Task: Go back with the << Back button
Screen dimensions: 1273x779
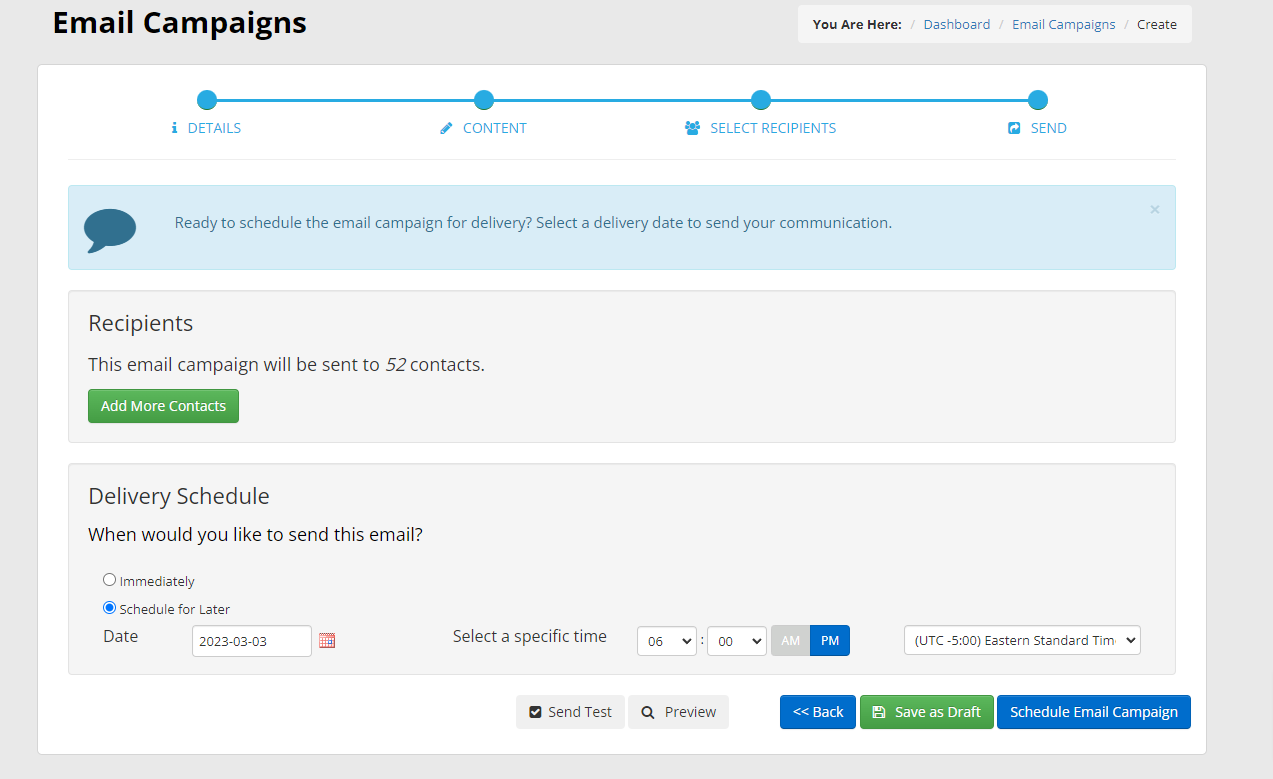Action: pos(818,712)
